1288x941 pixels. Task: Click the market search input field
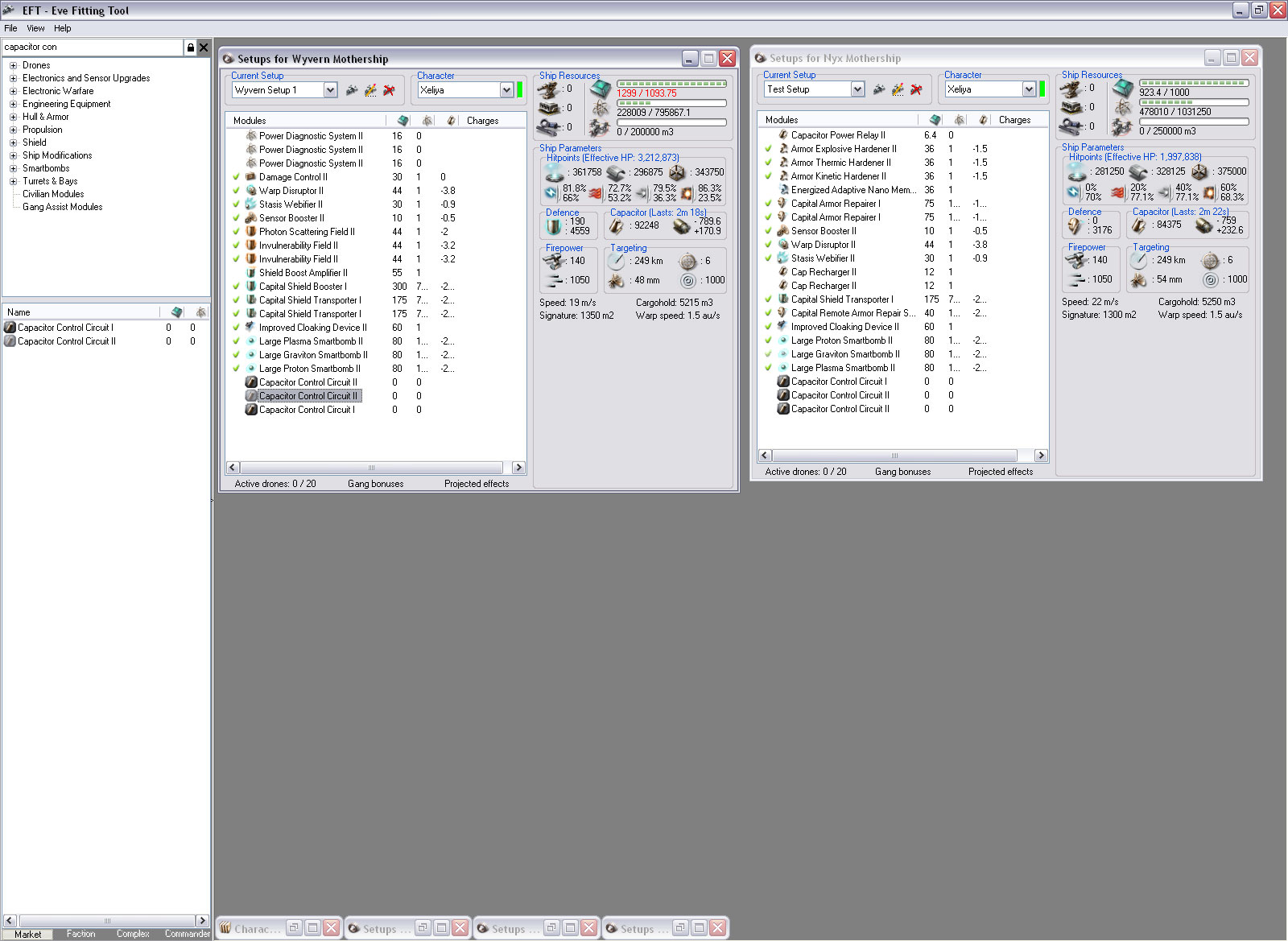click(93, 47)
